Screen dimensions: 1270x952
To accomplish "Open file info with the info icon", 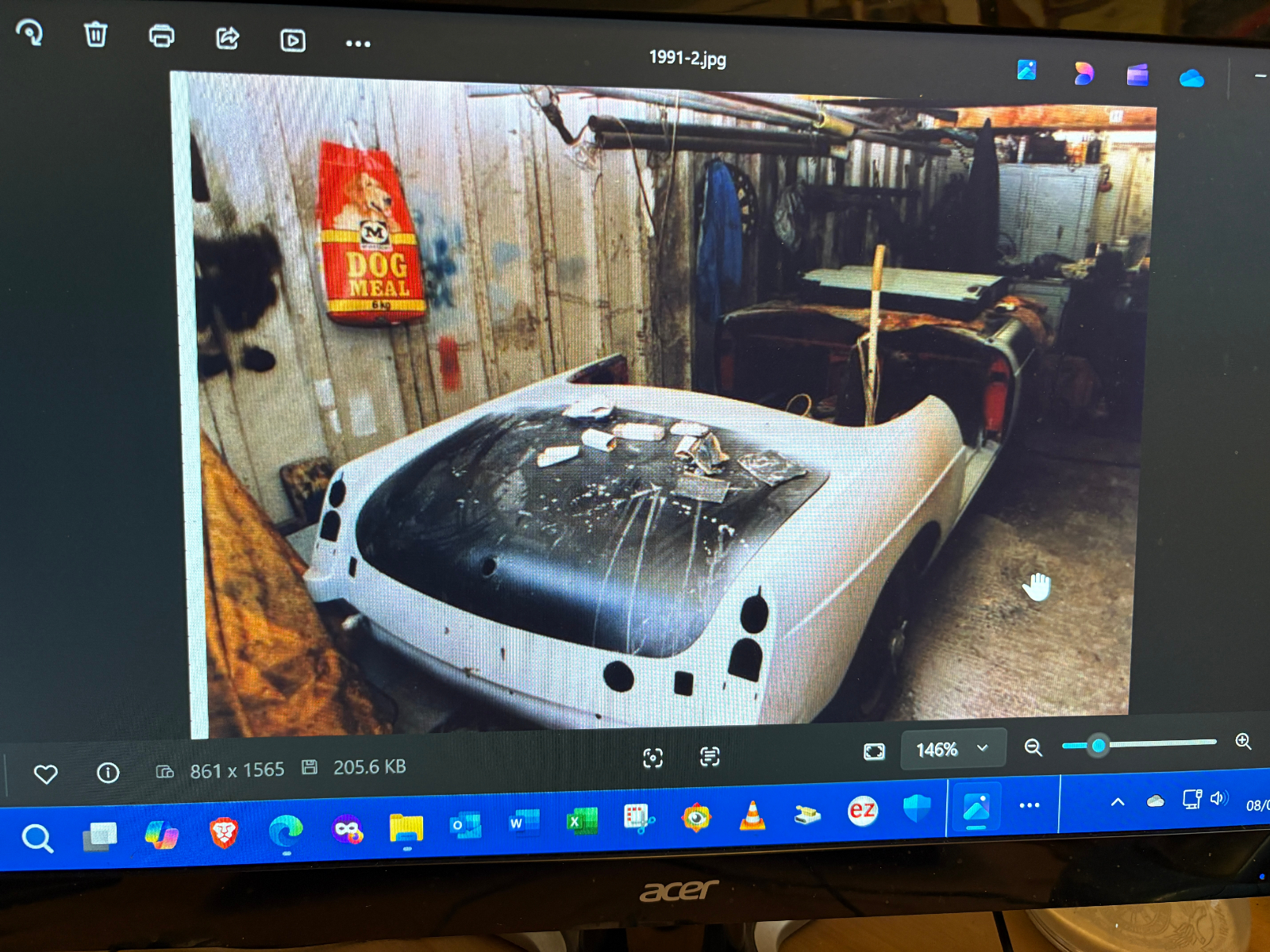I will [x=108, y=772].
